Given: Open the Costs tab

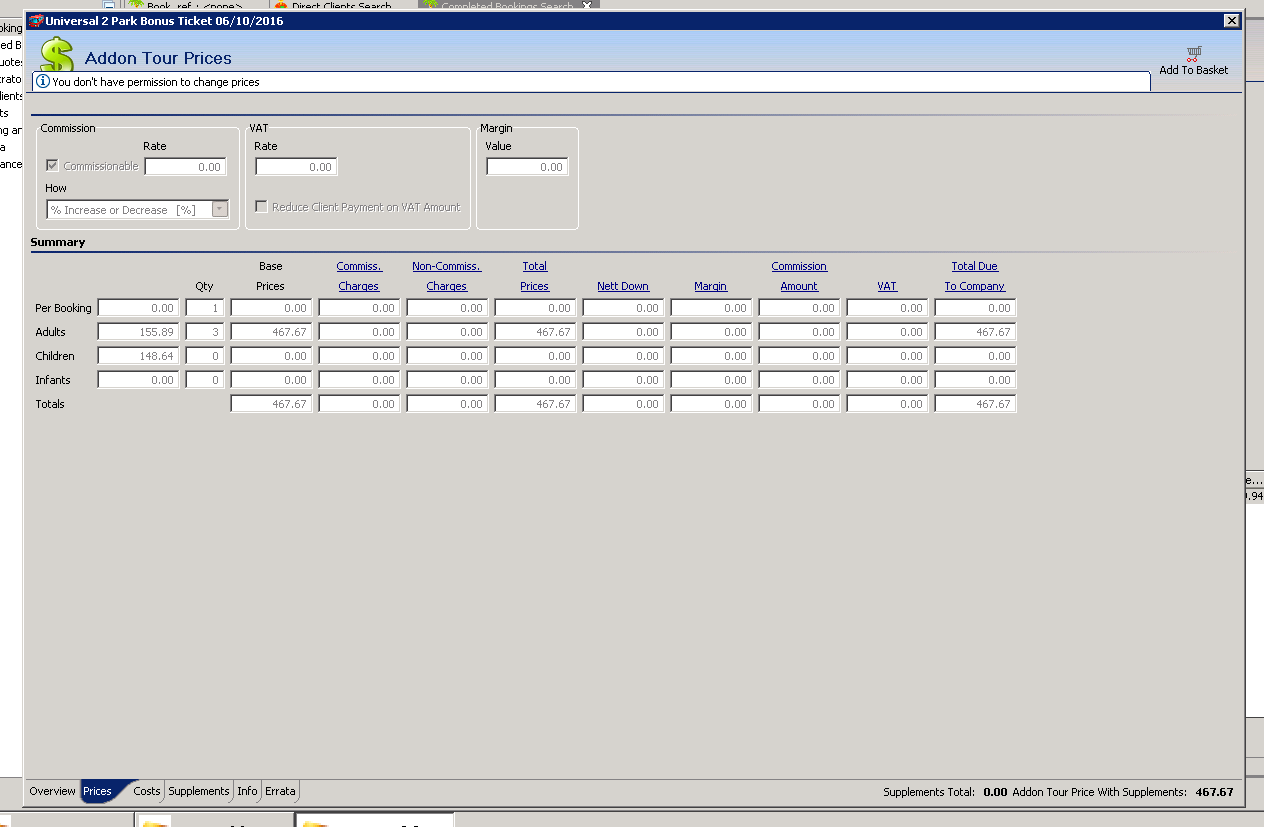Looking at the screenshot, I should click(147, 791).
